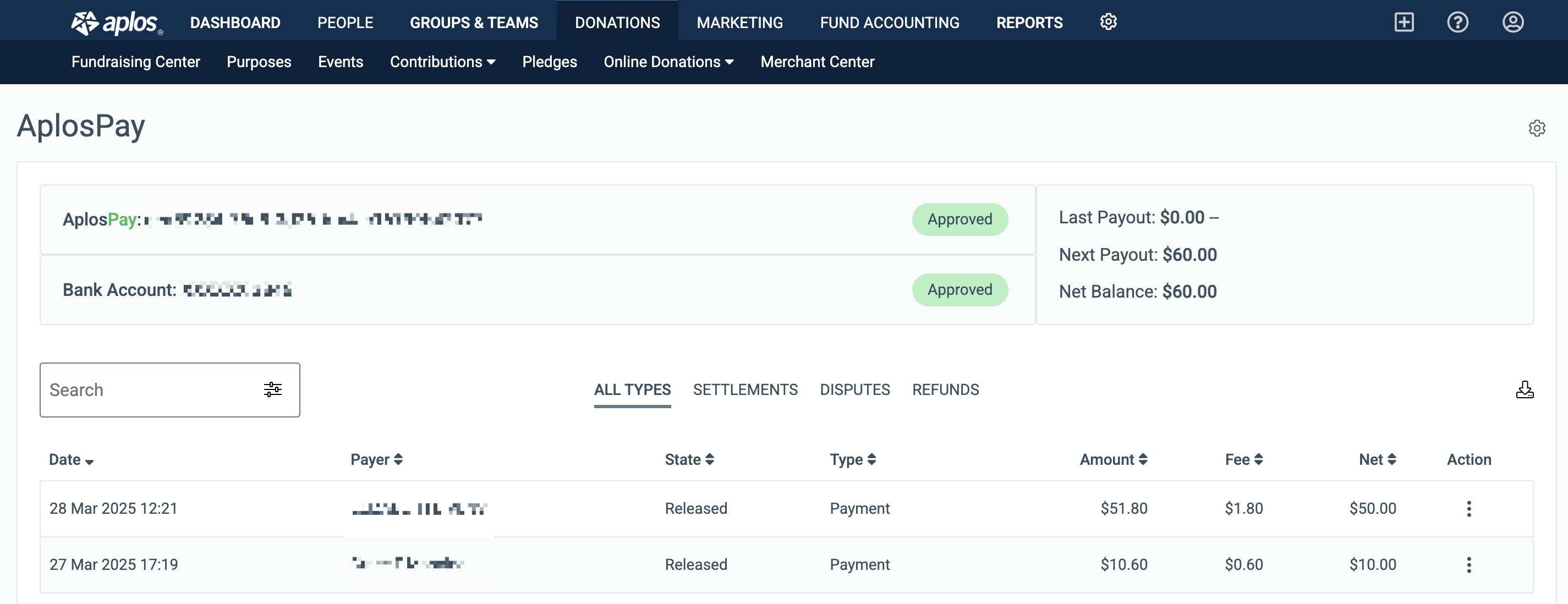Sort table by State column
Screen dimensions: 1568x604
pos(689,460)
